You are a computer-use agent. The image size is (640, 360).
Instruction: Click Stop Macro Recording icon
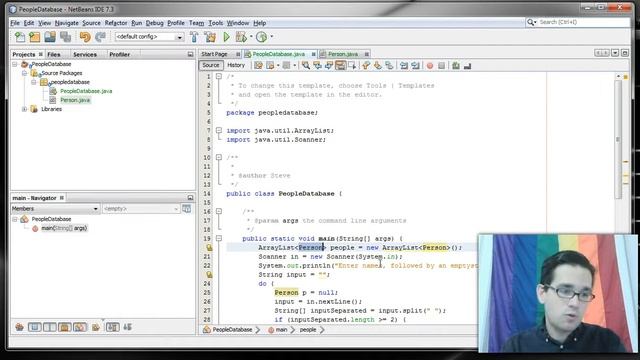(x=441, y=66)
